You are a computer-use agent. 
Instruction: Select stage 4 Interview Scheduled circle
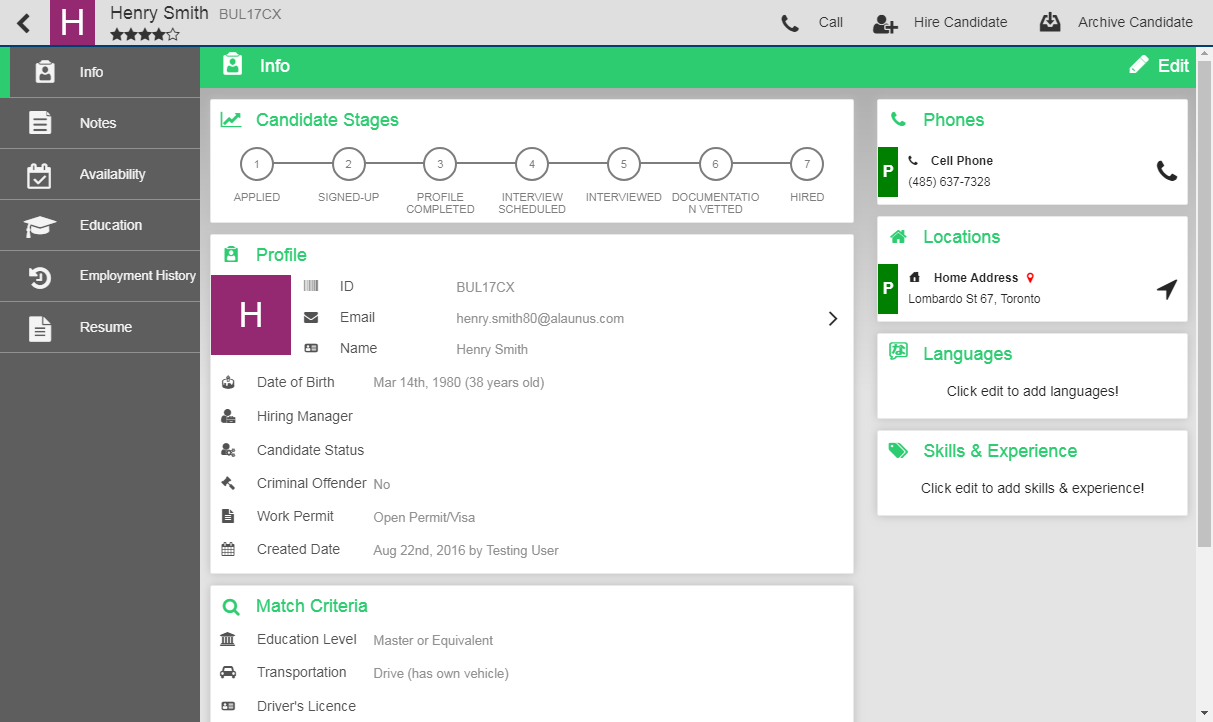[x=532, y=164]
